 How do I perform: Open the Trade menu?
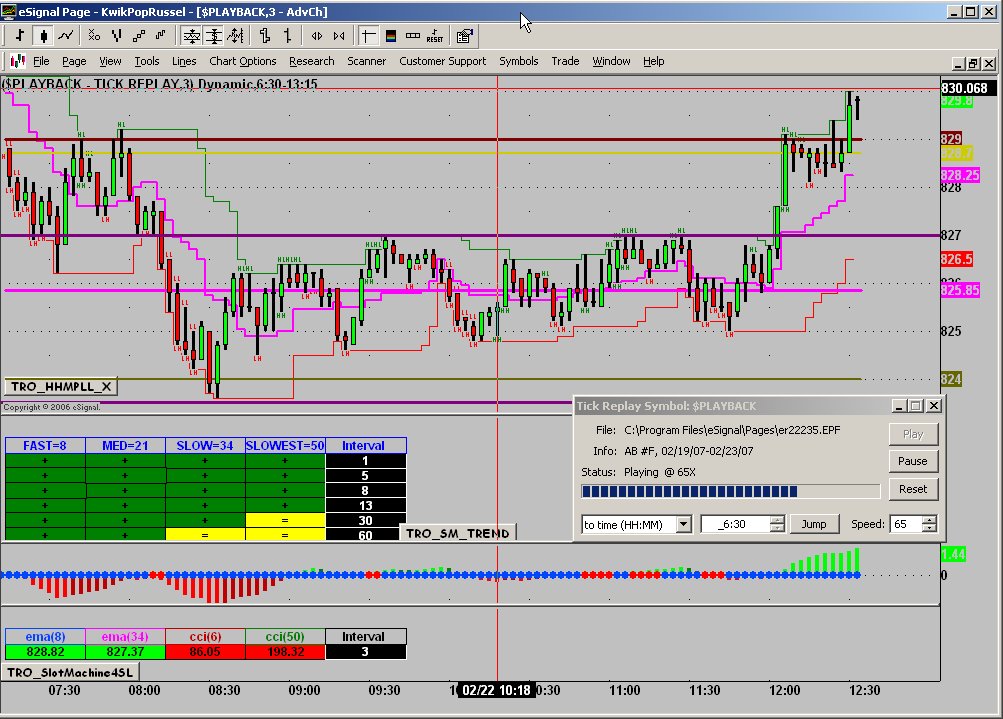(x=565, y=61)
